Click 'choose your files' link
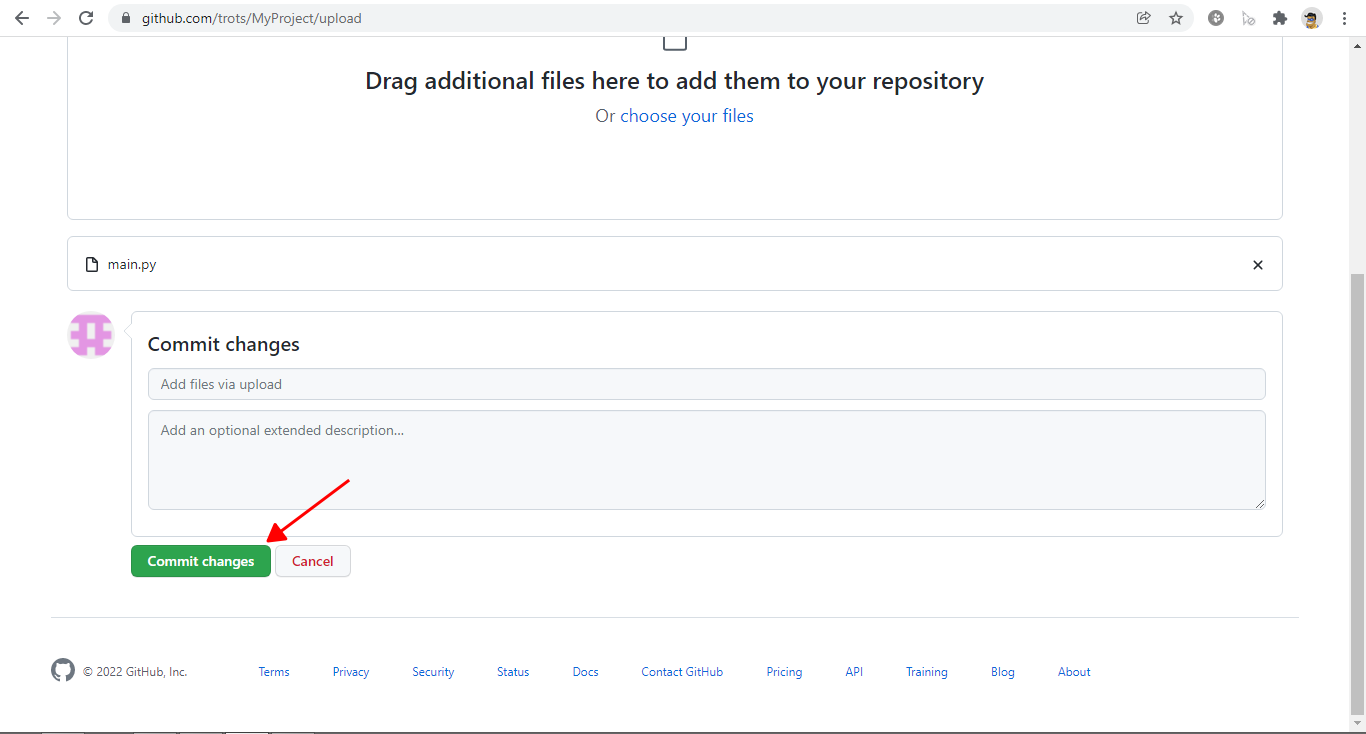The width and height of the screenshot is (1366, 734). (687, 116)
